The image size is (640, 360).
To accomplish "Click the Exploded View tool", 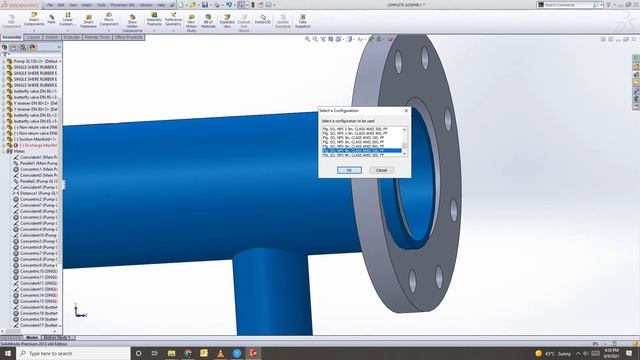I will tap(227, 21).
